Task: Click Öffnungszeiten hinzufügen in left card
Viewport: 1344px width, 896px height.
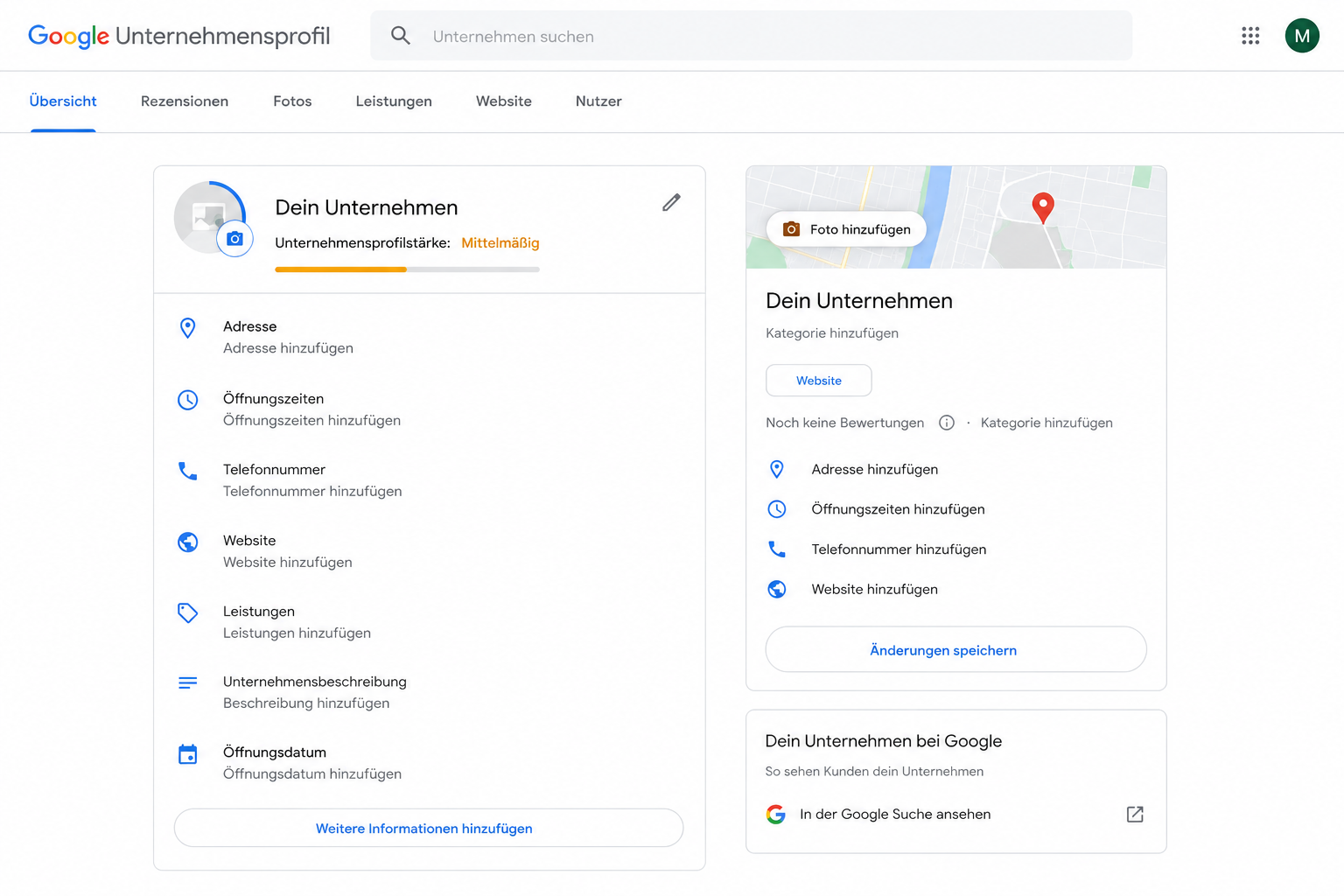Action: point(311,421)
